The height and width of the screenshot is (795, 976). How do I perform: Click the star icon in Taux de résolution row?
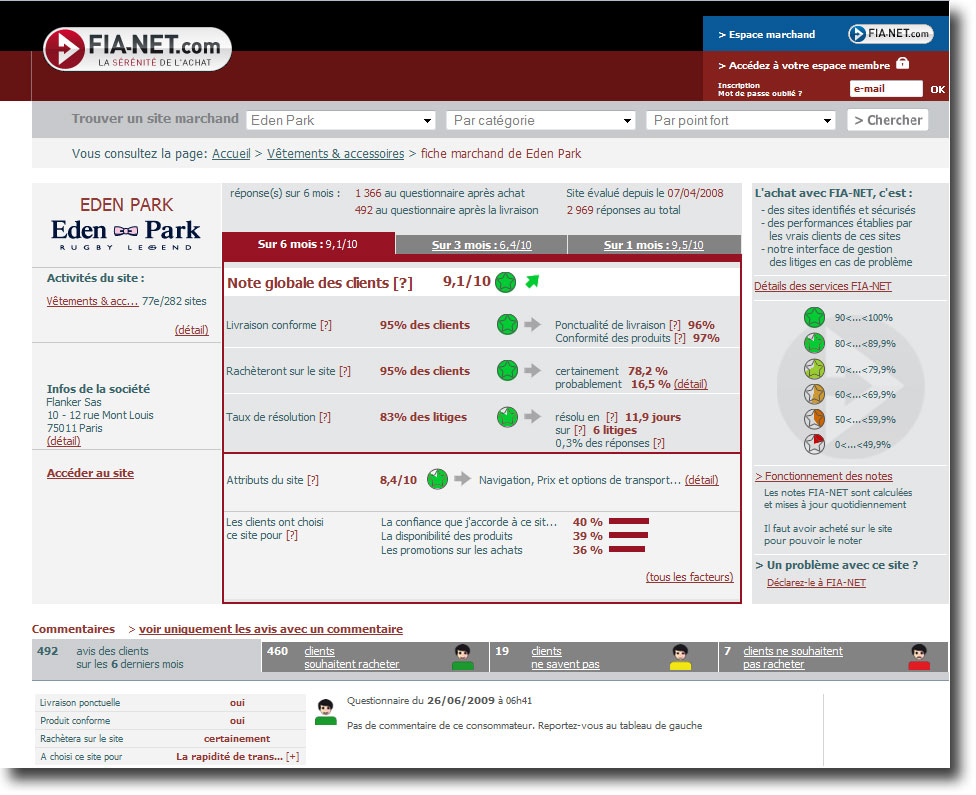pyautogui.click(x=507, y=416)
